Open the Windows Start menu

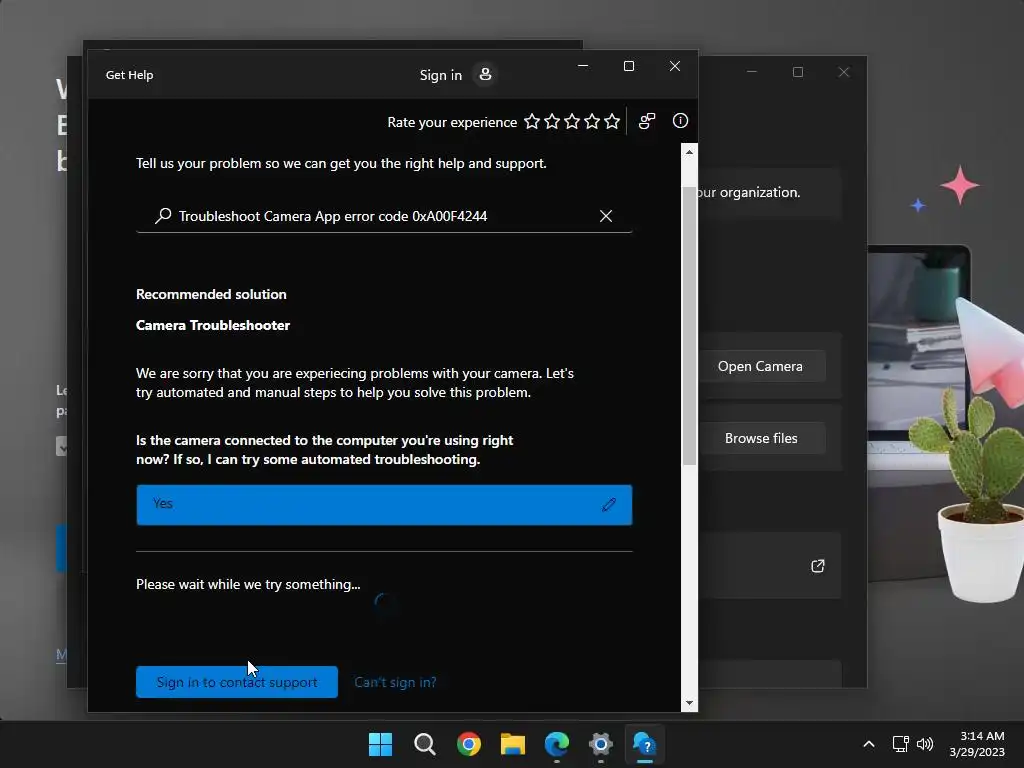pos(380,744)
